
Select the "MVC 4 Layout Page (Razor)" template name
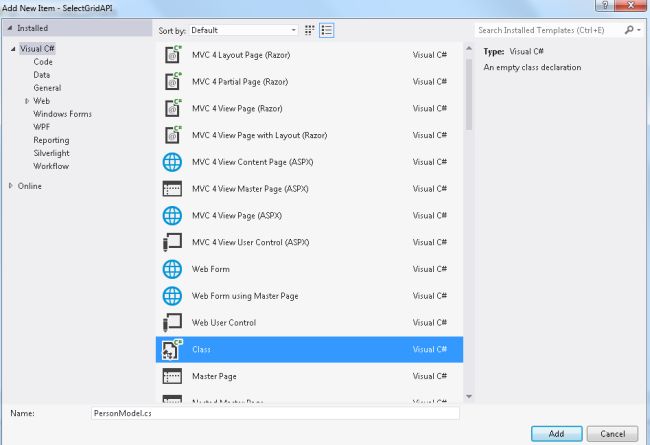tap(241, 55)
